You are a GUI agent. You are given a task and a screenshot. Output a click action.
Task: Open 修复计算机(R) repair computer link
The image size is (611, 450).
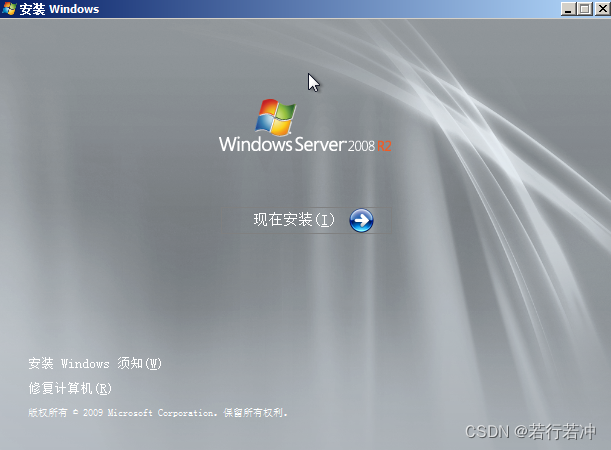70,388
